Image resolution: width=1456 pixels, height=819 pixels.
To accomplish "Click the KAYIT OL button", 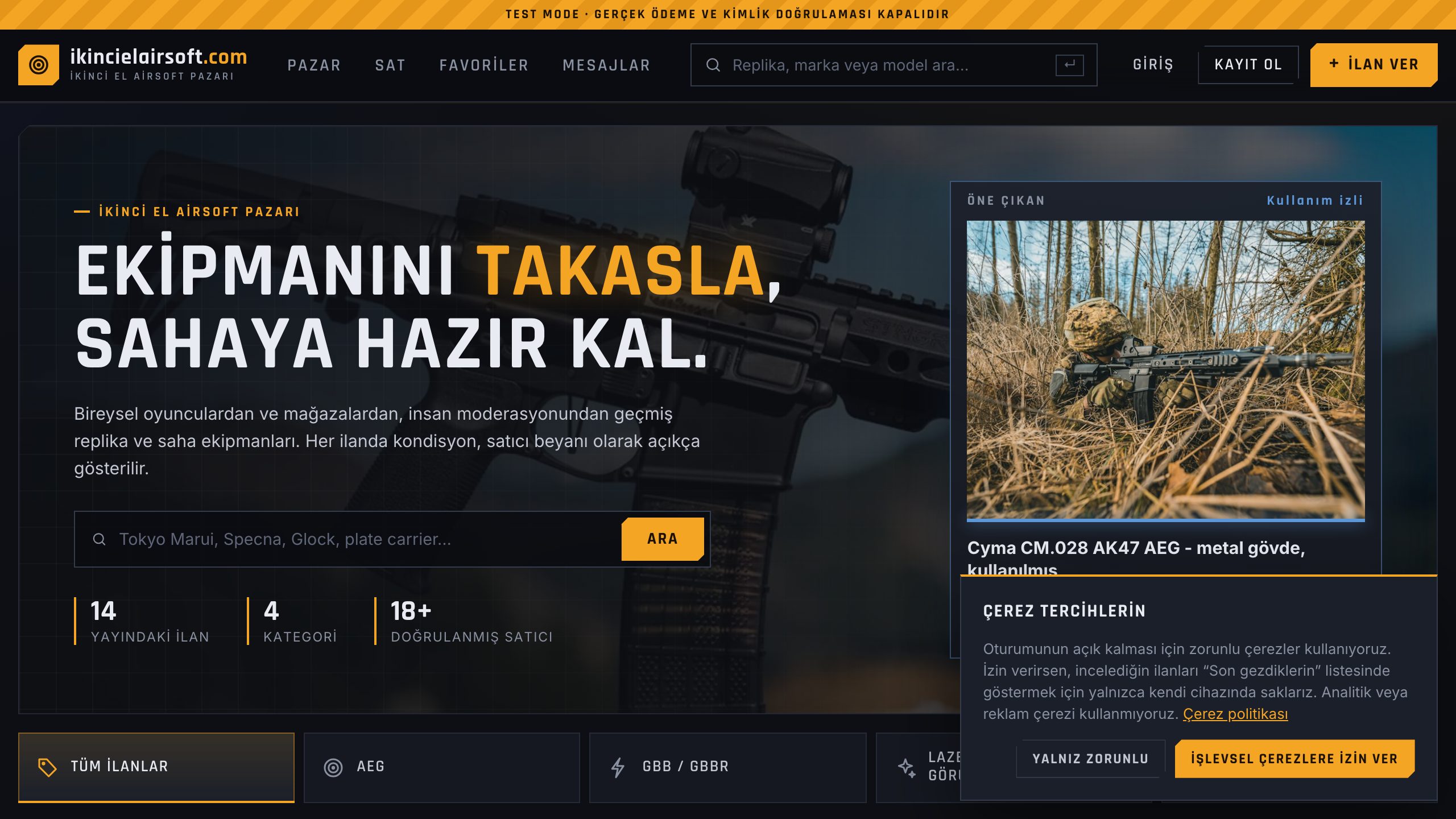I will tap(1248, 65).
